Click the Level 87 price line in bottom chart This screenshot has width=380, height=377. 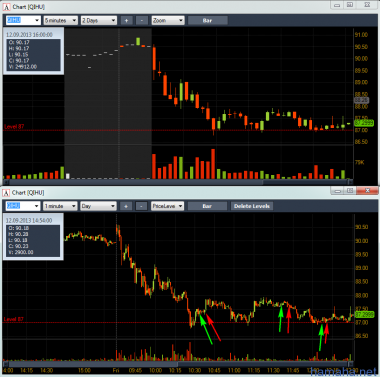(178, 323)
